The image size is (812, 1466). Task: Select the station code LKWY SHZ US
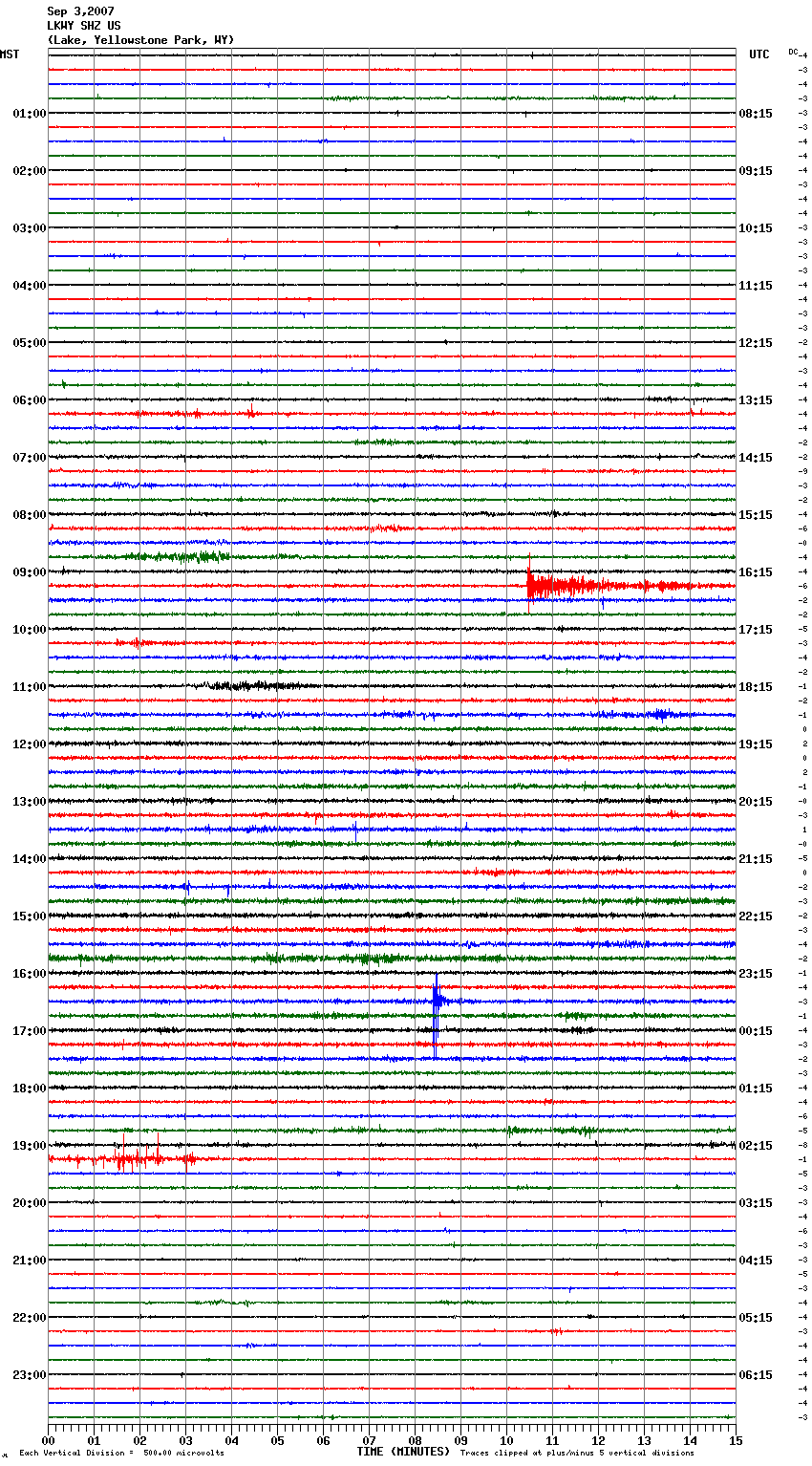(x=84, y=26)
